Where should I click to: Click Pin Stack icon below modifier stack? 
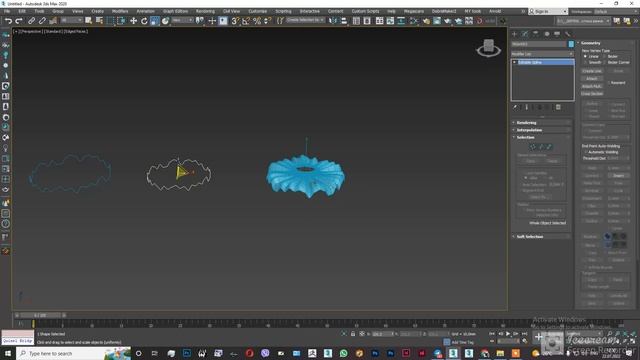point(515,107)
